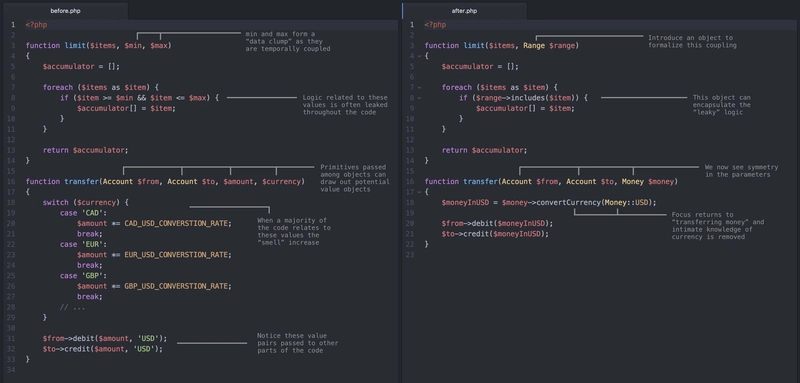
Task: Click 'limit' function name in before.php
Action: (74, 45)
